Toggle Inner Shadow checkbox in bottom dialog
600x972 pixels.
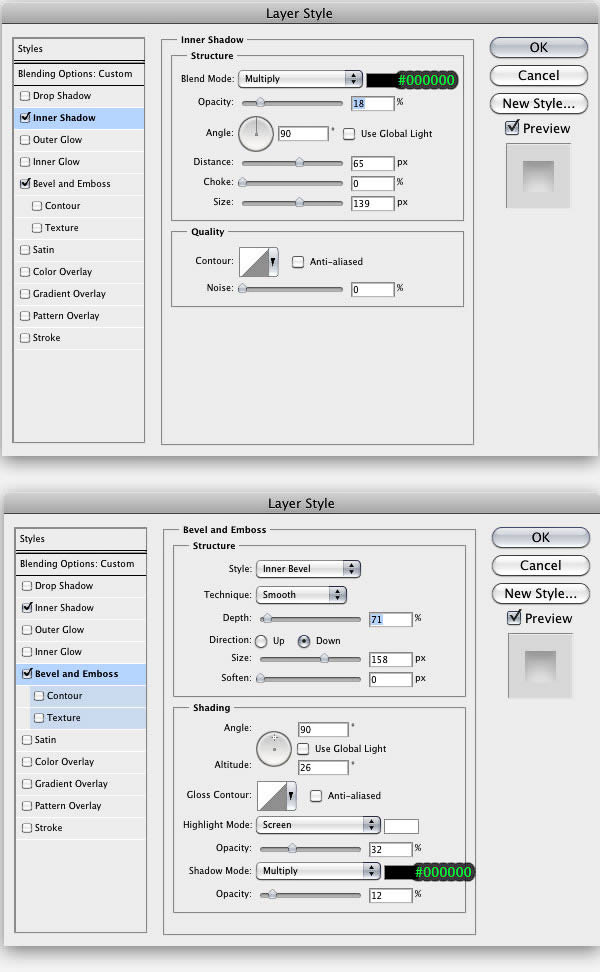[x=27, y=608]
